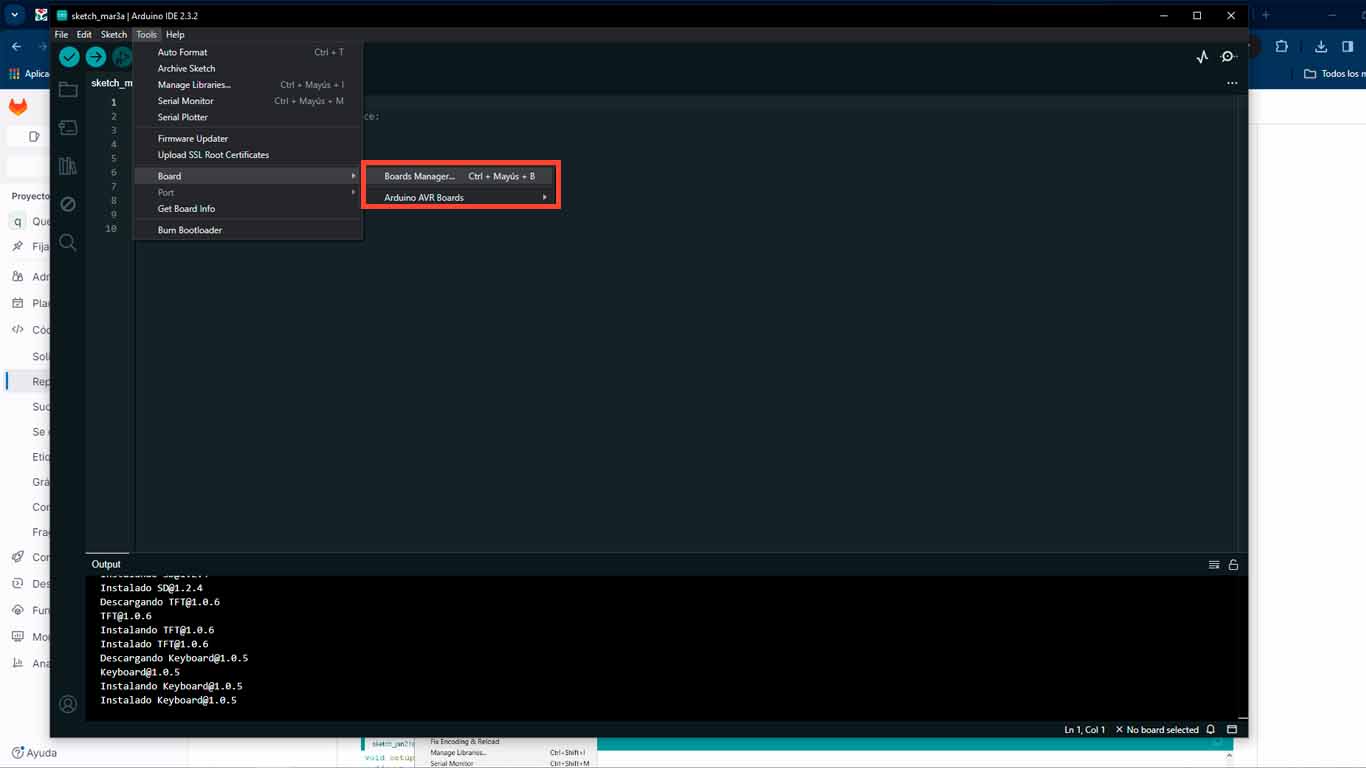The height and width of the screenshot is (768, 1366).
Task: Click output line Descargando TFT@1.0.6
Action: coord(160,602)
